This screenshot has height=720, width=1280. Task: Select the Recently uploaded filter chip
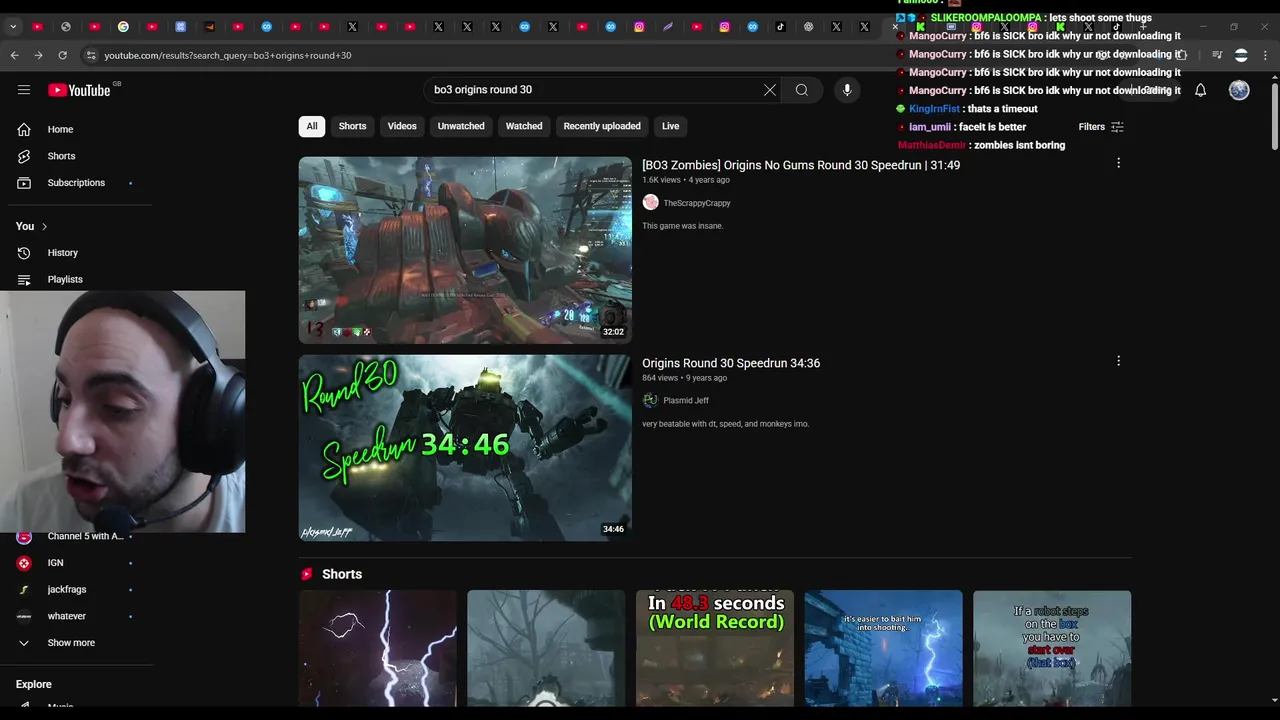[602, 126]
